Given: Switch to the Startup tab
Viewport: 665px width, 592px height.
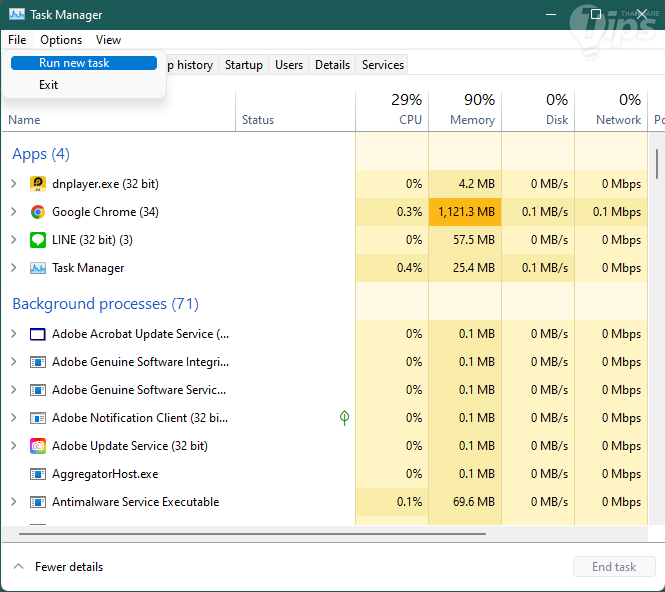Looking at the screenshot, I should click(x=243, y=65).
